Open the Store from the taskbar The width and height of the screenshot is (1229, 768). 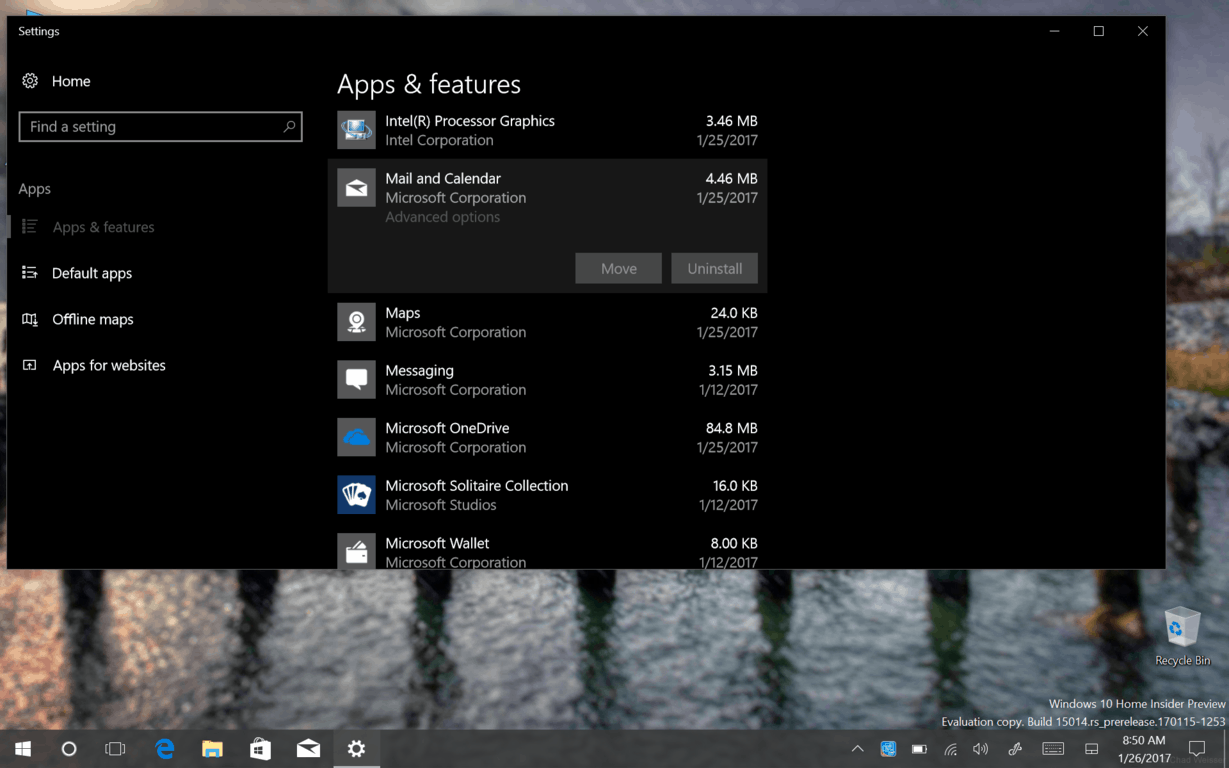260,748
